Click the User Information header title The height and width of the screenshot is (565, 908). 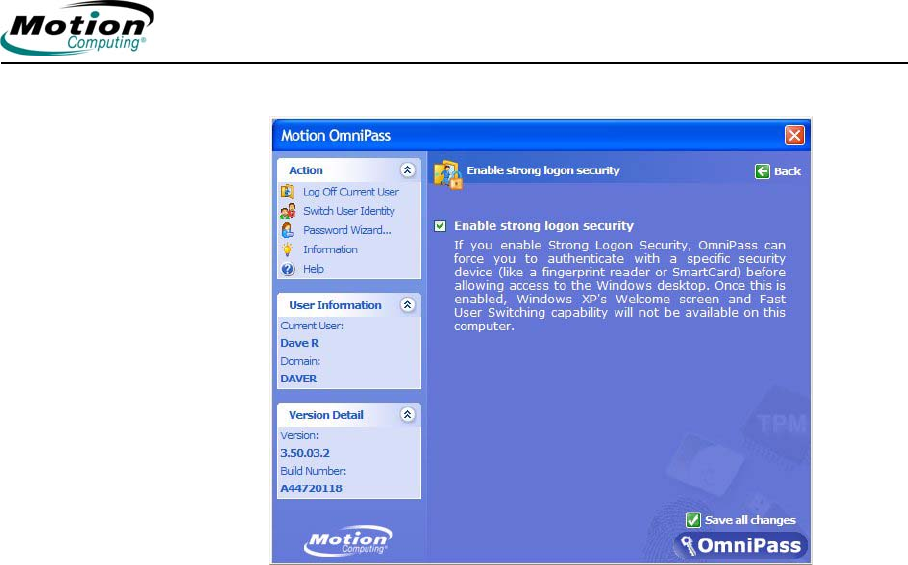pos(335,305)
